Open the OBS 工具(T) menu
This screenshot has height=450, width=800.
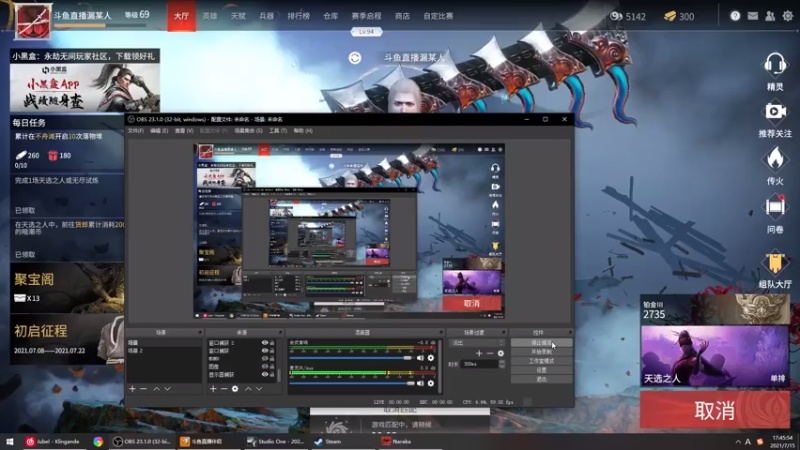278,131
